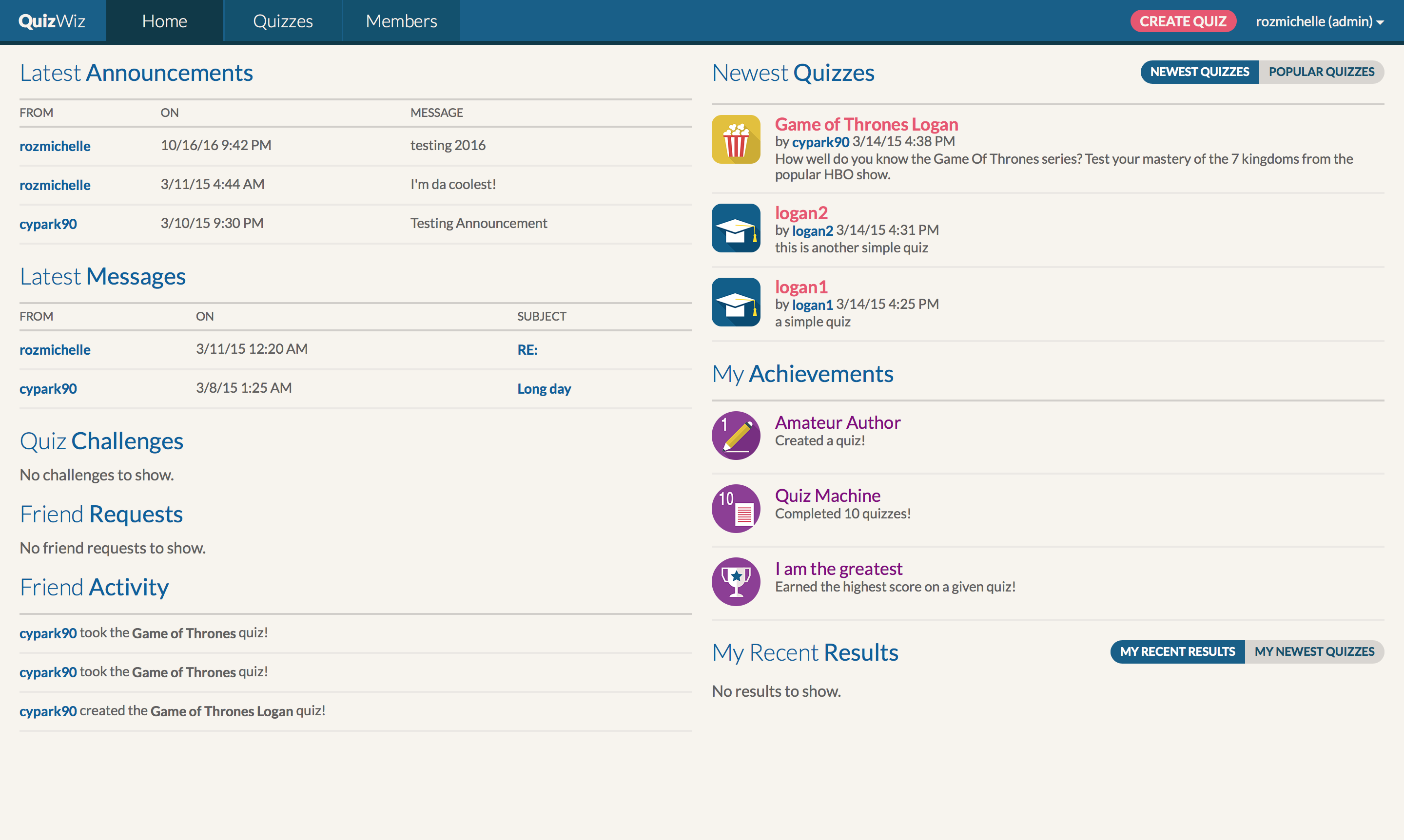The width and height of the screenshot is (1404, 840).
Task: Click the logan2 quiz graduation cap icon
Action: pyautogui.click(x=736, y=228)
